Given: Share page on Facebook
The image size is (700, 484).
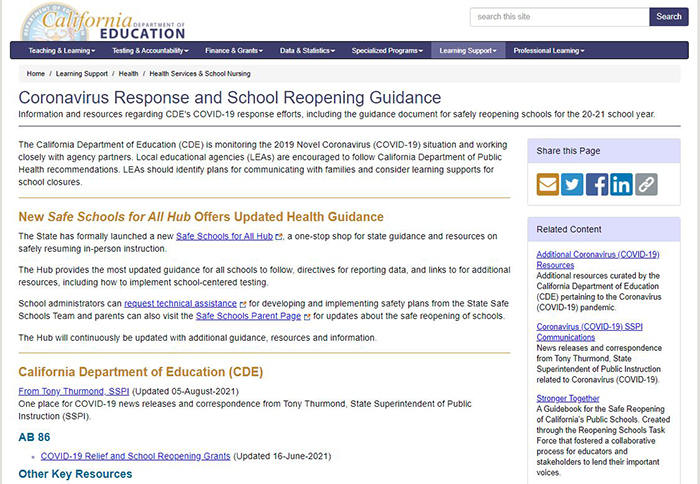Looking at the screenshot, I should click(597, 184).
